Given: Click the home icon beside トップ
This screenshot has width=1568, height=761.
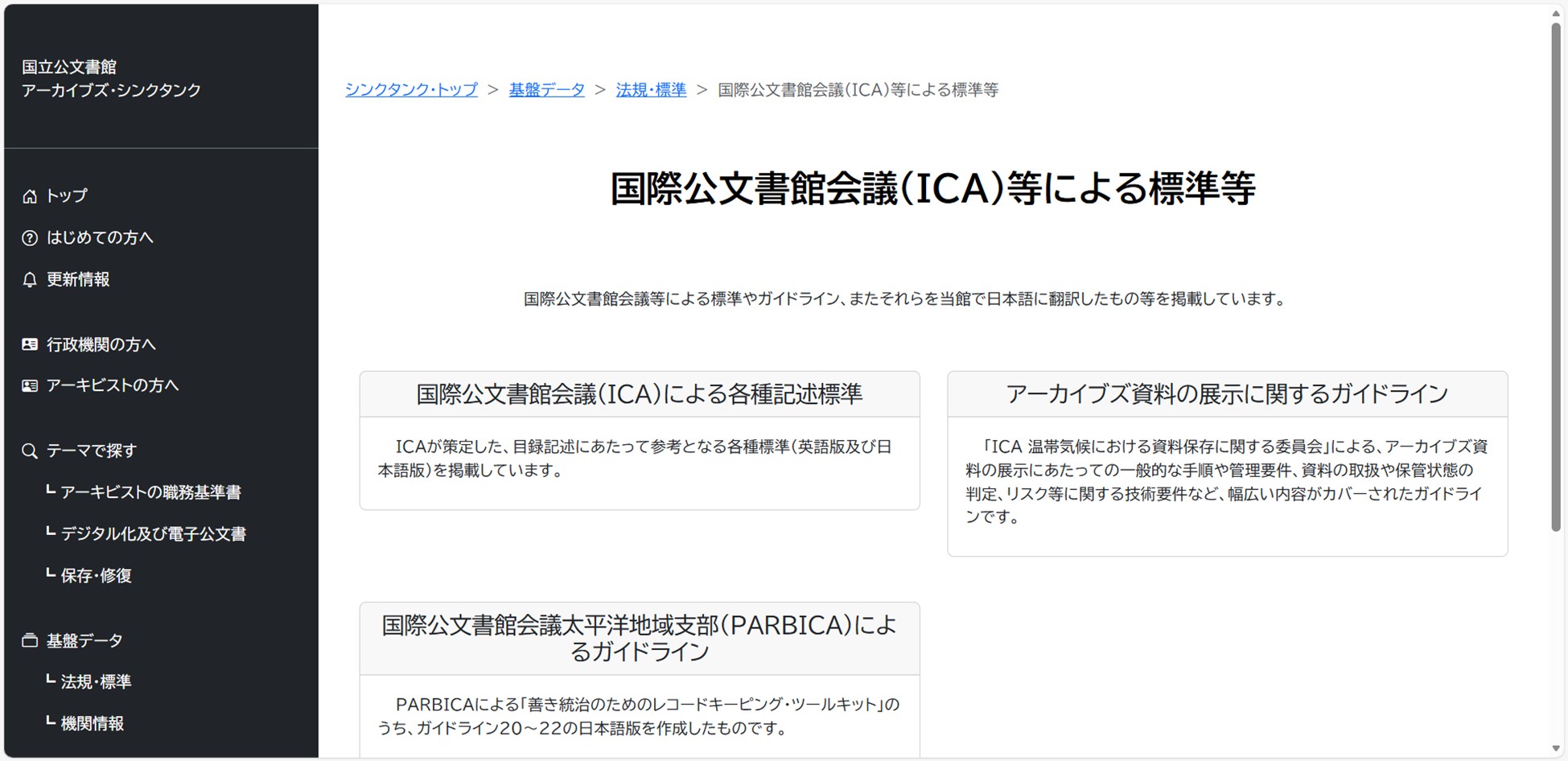Looking at the screenshot, I should [x=30, y=196].
